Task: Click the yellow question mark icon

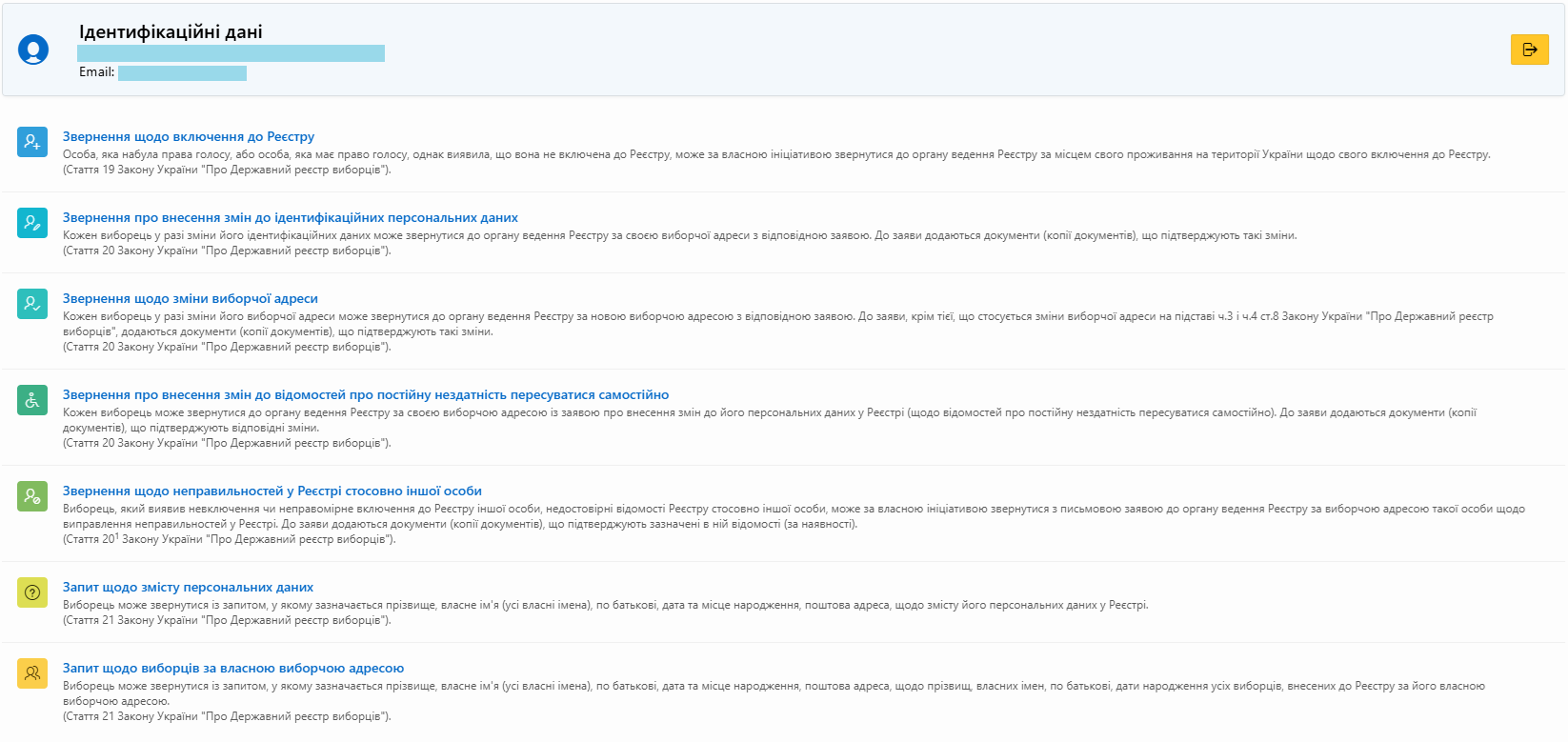Action: pos(32,592)
